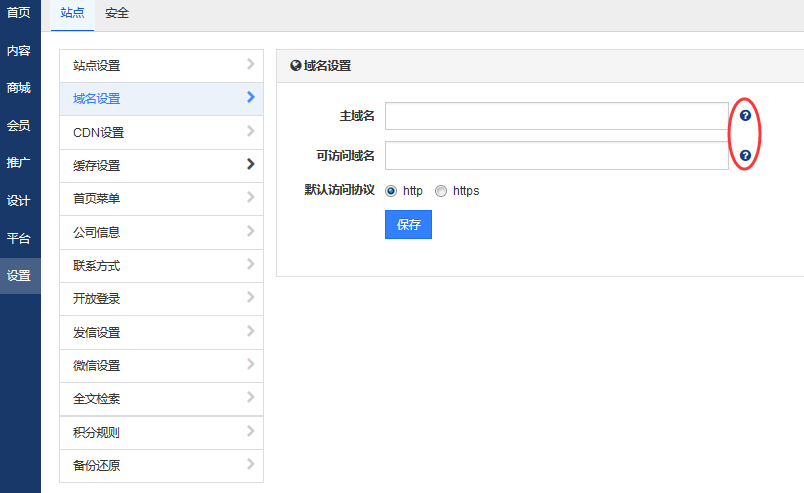Click the blue chevron beside 域名设置
This screenshot has height=493, width=804.
coord(250,97)
